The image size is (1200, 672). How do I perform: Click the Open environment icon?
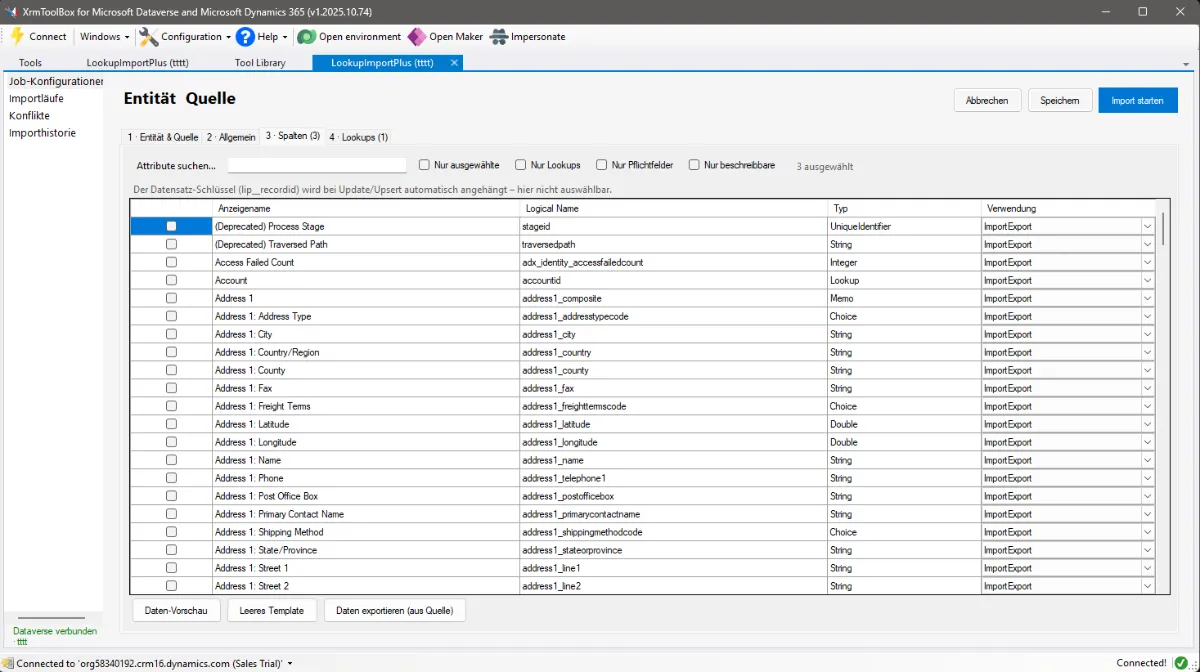[x=306, y=37]
